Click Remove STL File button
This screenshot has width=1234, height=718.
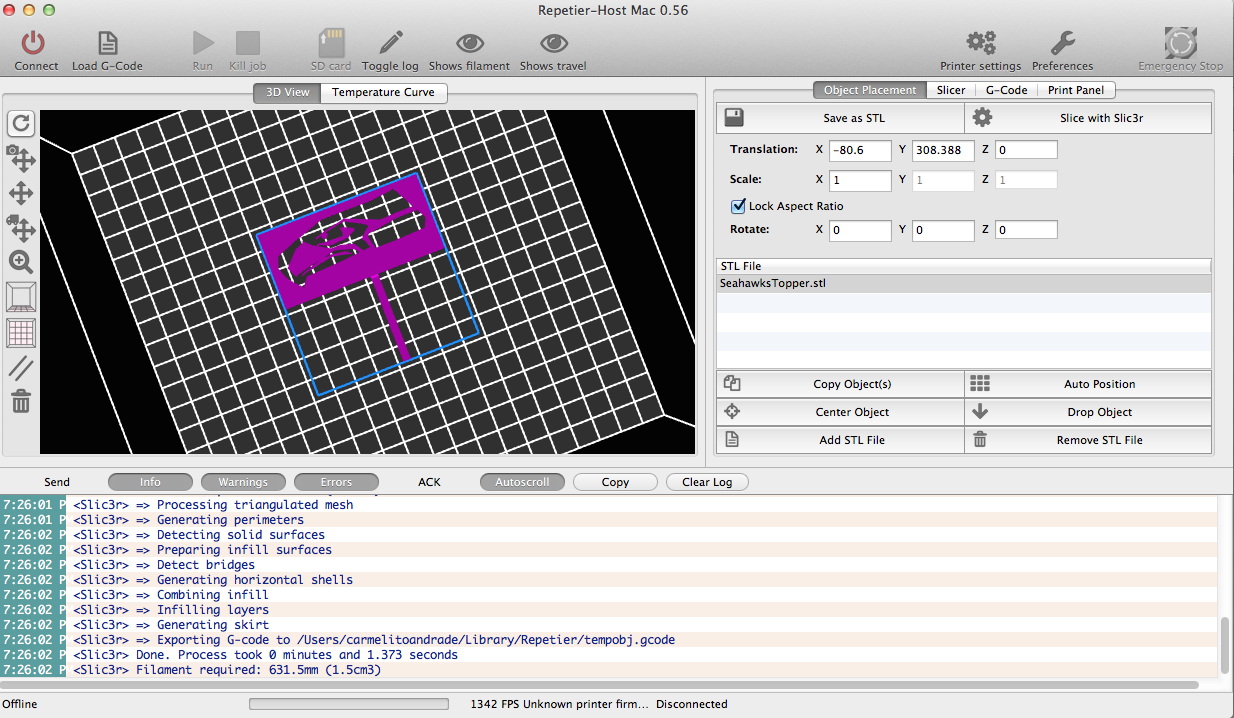click(x=1088, y=440)
